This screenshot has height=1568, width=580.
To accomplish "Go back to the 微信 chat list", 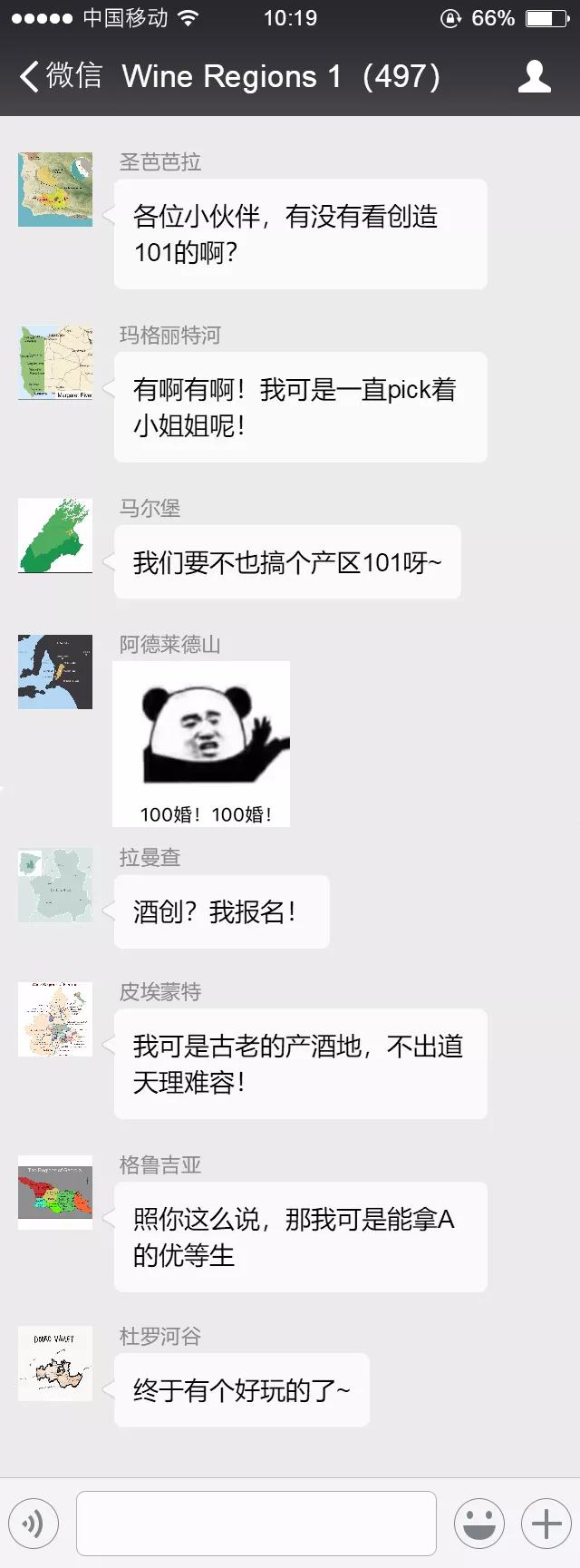I will pos(60,76).
